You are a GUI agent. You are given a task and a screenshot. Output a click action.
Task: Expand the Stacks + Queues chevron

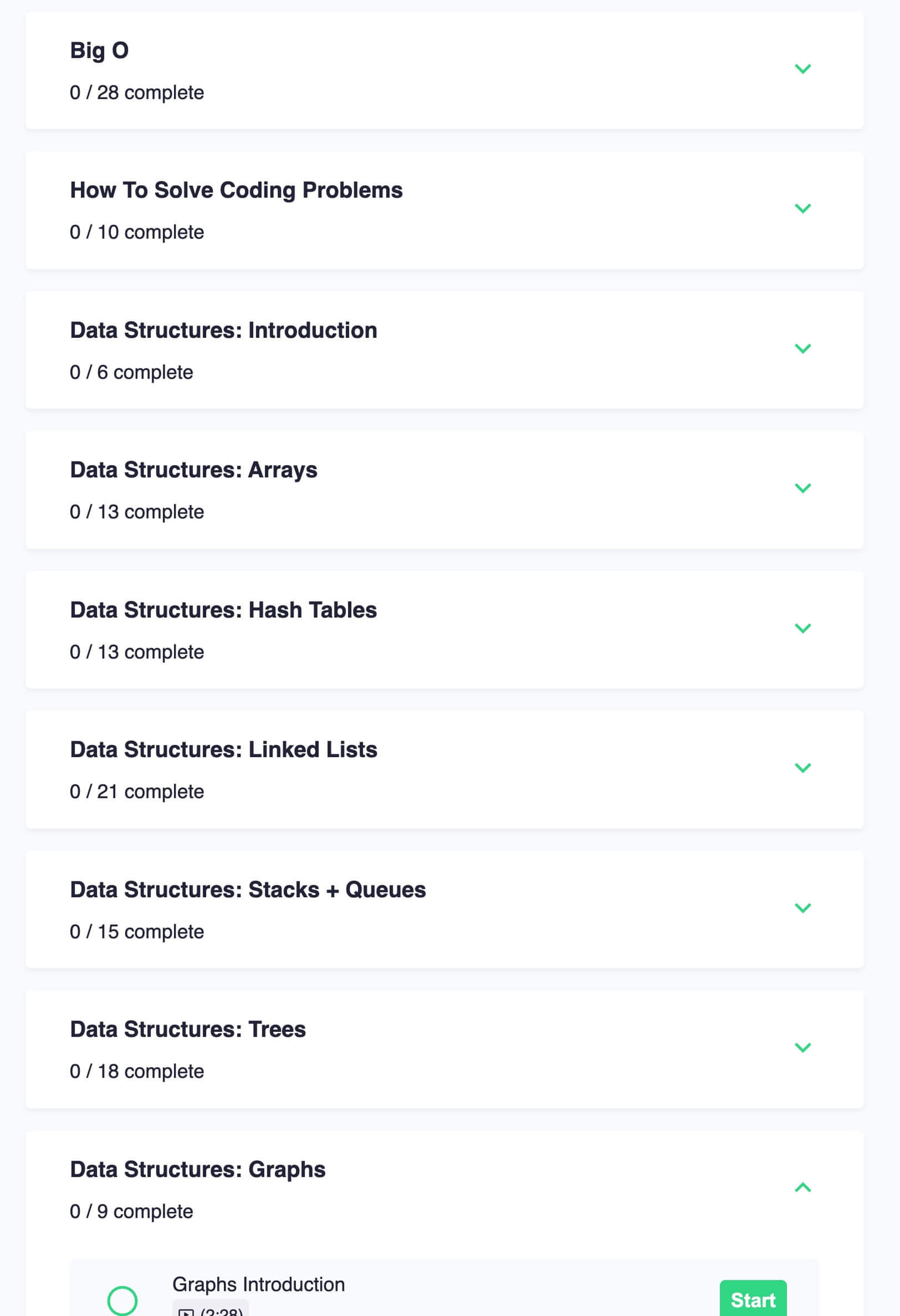(x=802, y=908)
